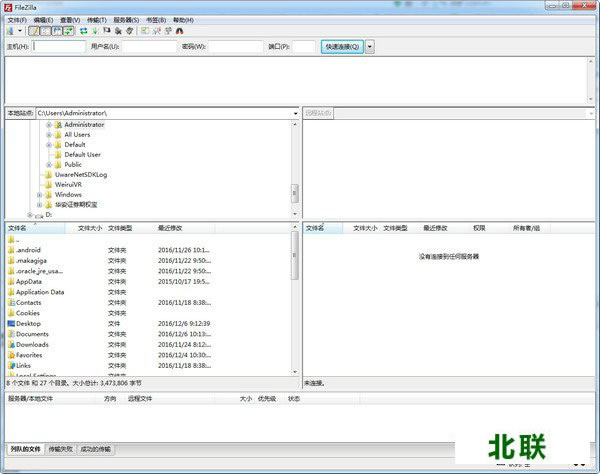Open the filename filters dialog icon
The width and height of the screenshot is (600, 474).
[x=145, y=31]
